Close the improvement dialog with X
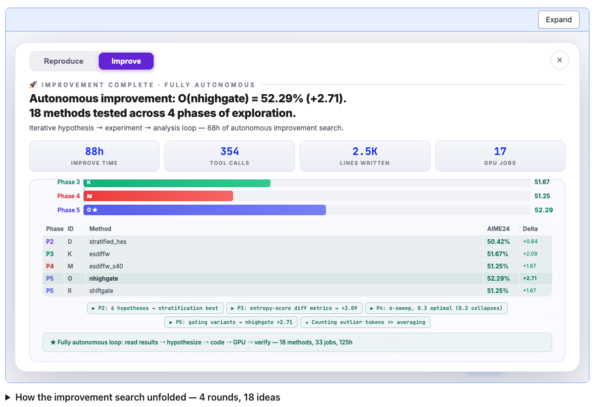 coord(559,60)
